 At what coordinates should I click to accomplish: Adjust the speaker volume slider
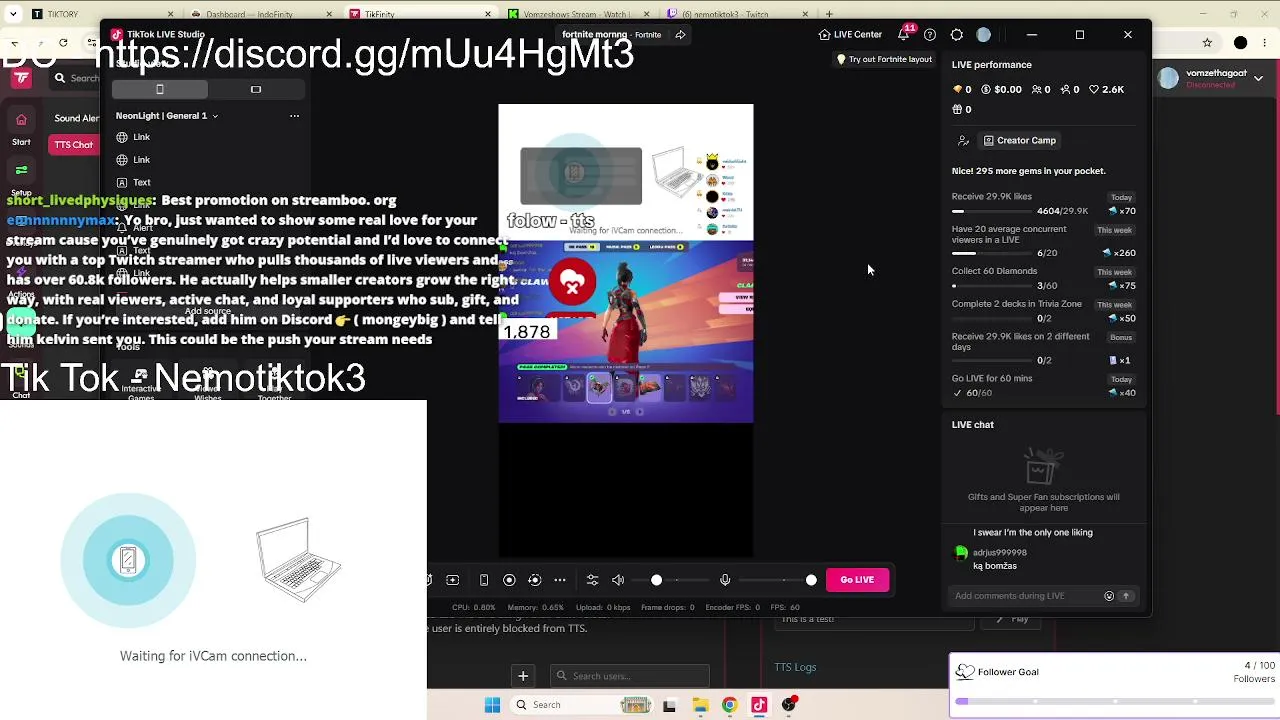[x=670, y=580]
